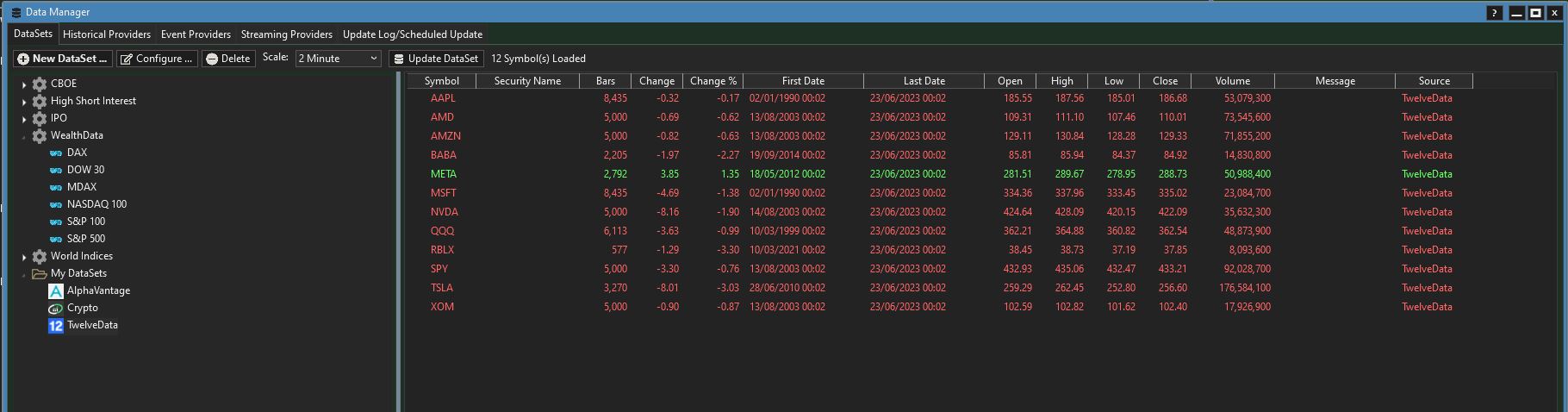Click the WD icon beside S&P 500
1568x412 pixels.
(56, 239)
